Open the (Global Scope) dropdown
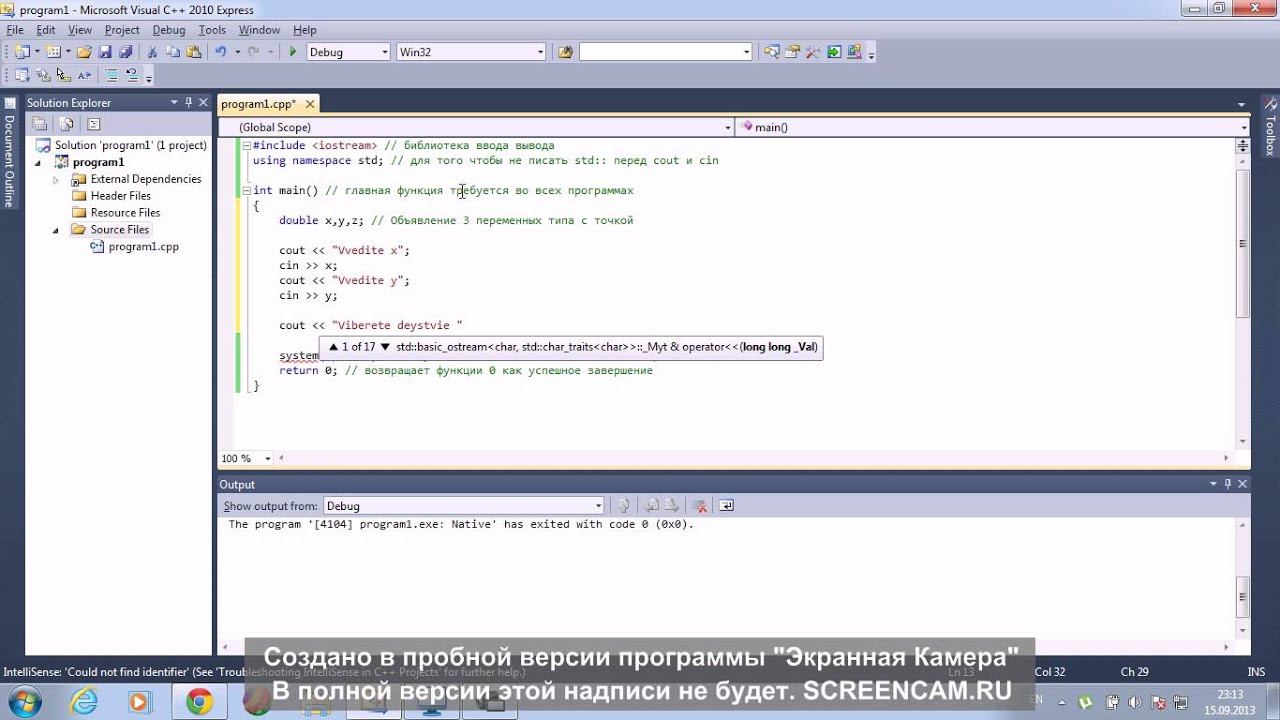The height and width of the screenshot is (720, 1280). click(727, 128)
